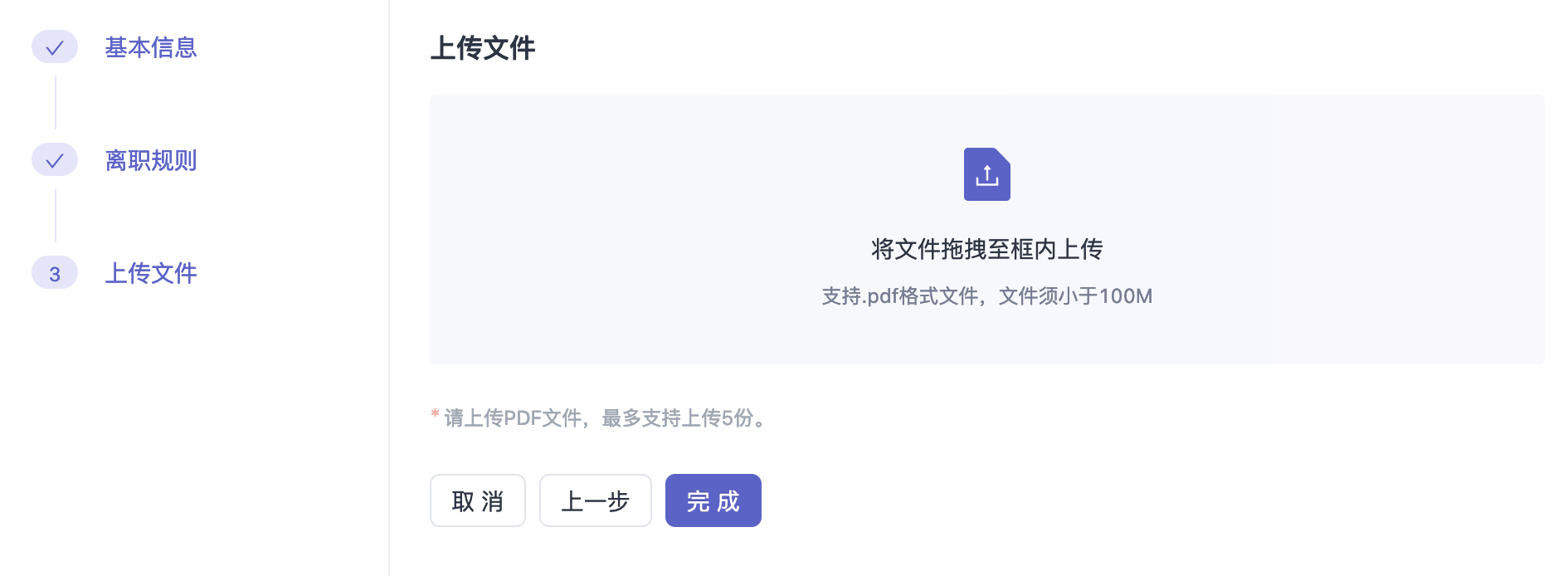The width and height of the screenshot is (1568, 576).
Task: Go back with the 上一步 button
Action: click(596, 500)
